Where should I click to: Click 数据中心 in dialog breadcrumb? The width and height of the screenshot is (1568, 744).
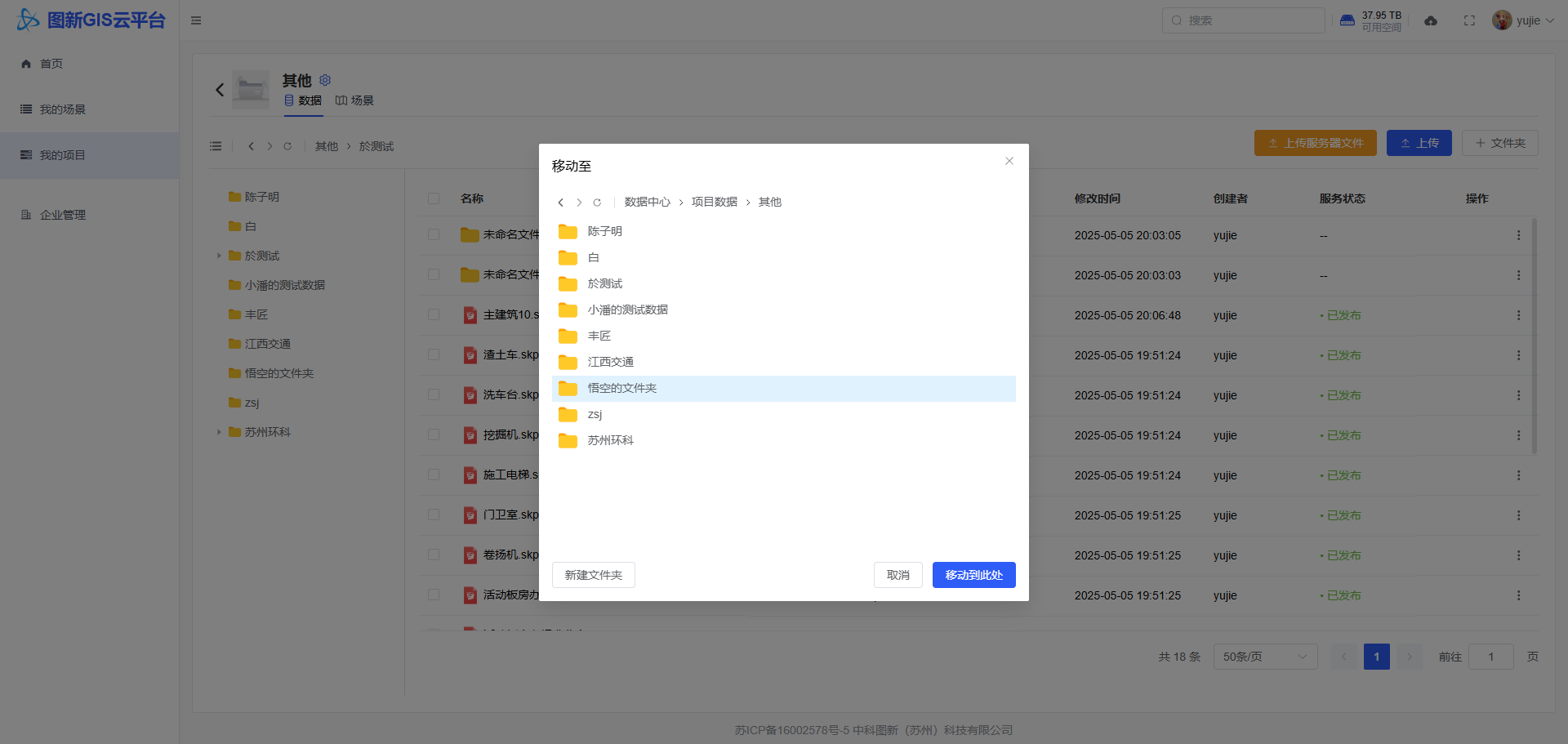coord(648,203)
